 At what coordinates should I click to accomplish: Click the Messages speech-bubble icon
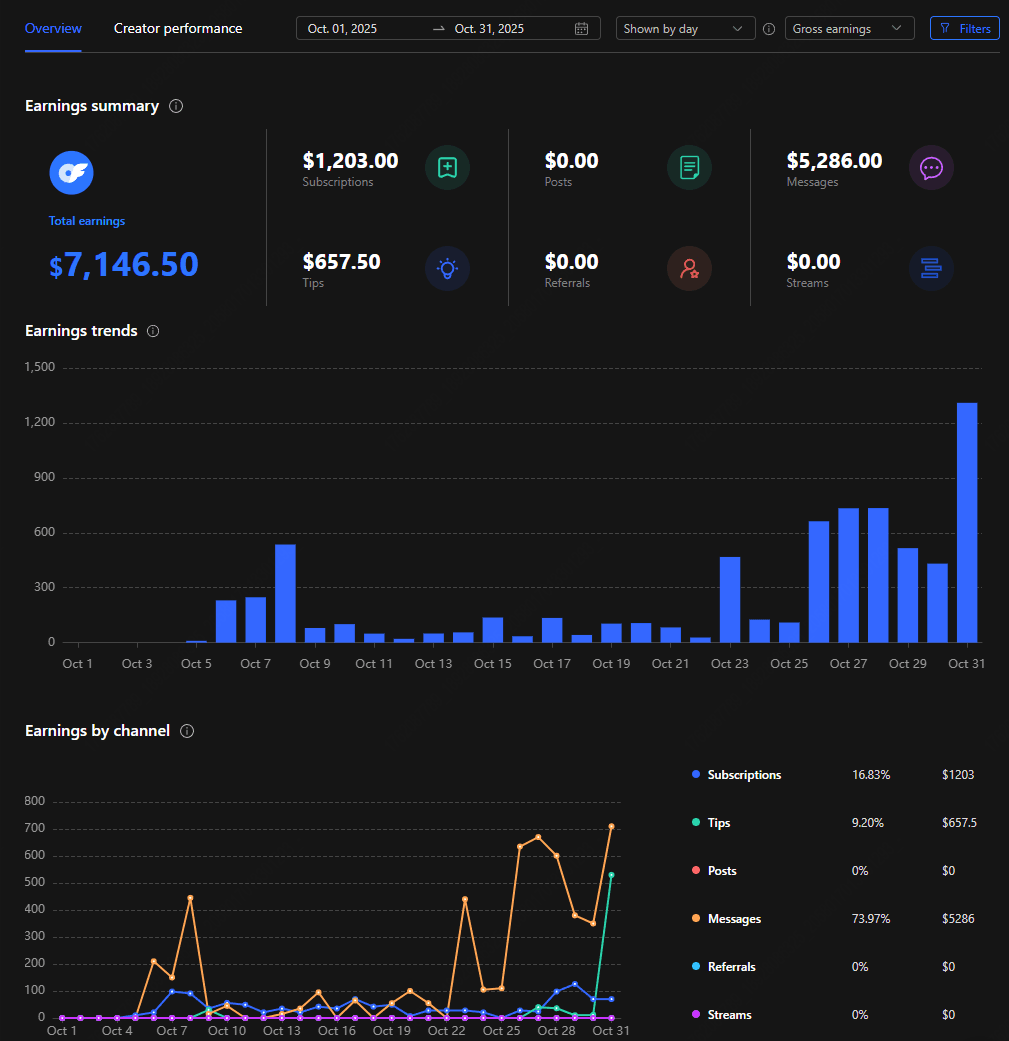931,167
